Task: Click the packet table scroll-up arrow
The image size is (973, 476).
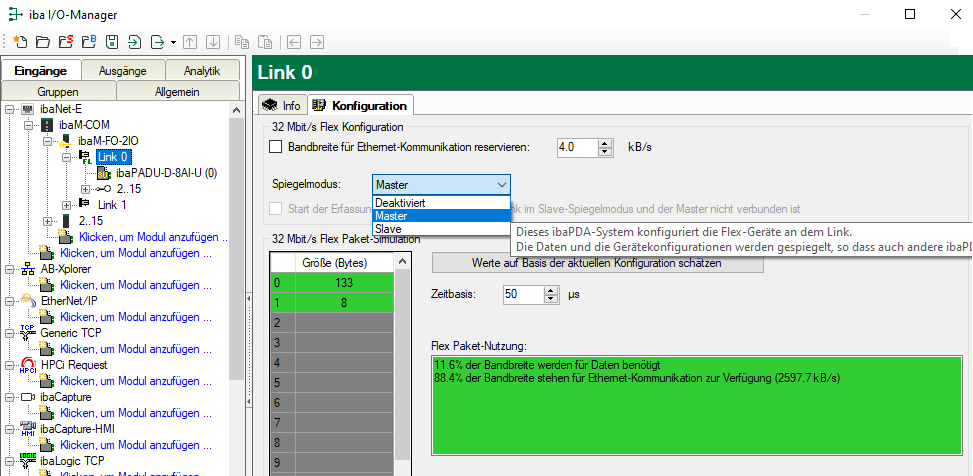Action: [x=403, y=262]
